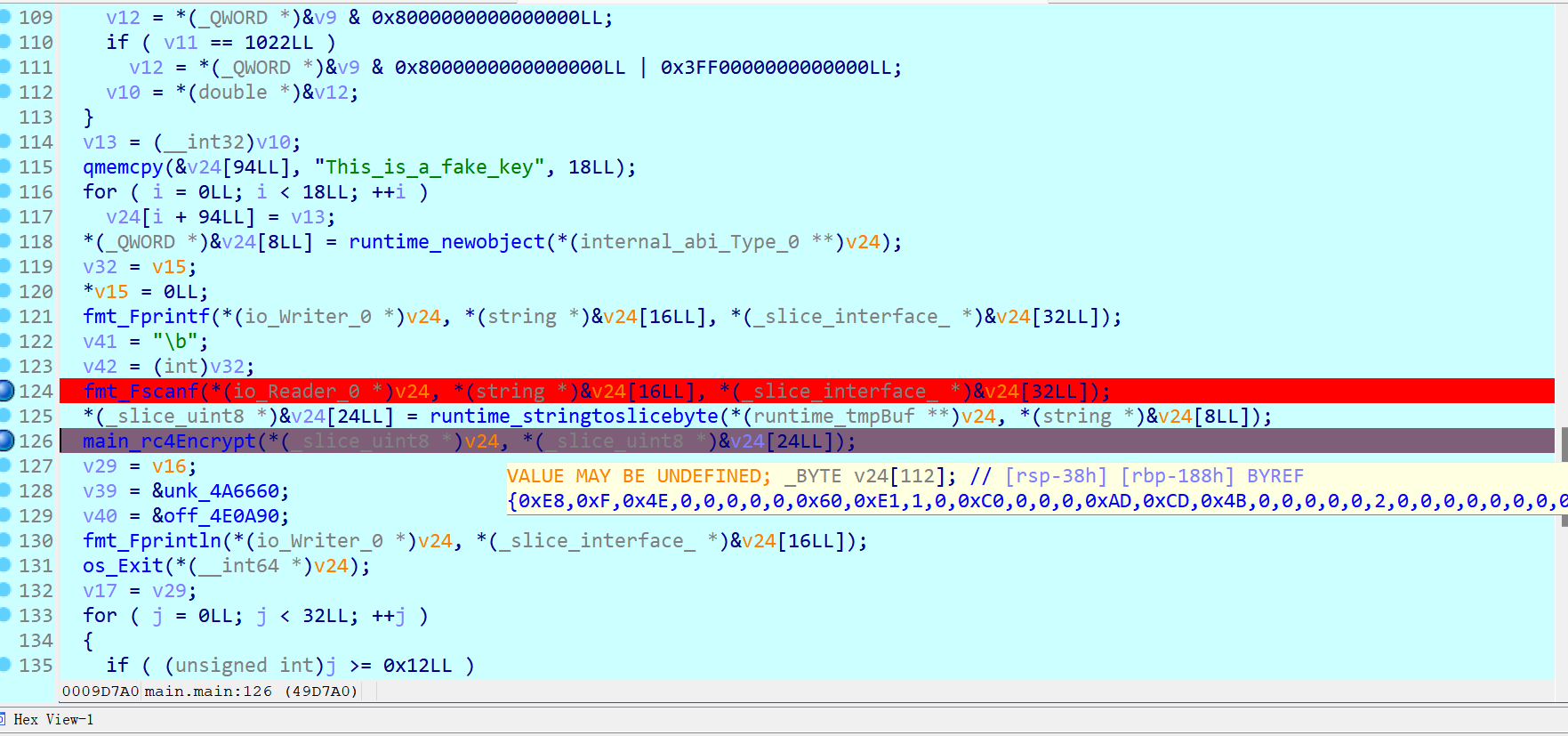Click runtime_newobject function name
Viewport: 1568px width, 736px height.
pyautogui.click(x=446, y=242)
